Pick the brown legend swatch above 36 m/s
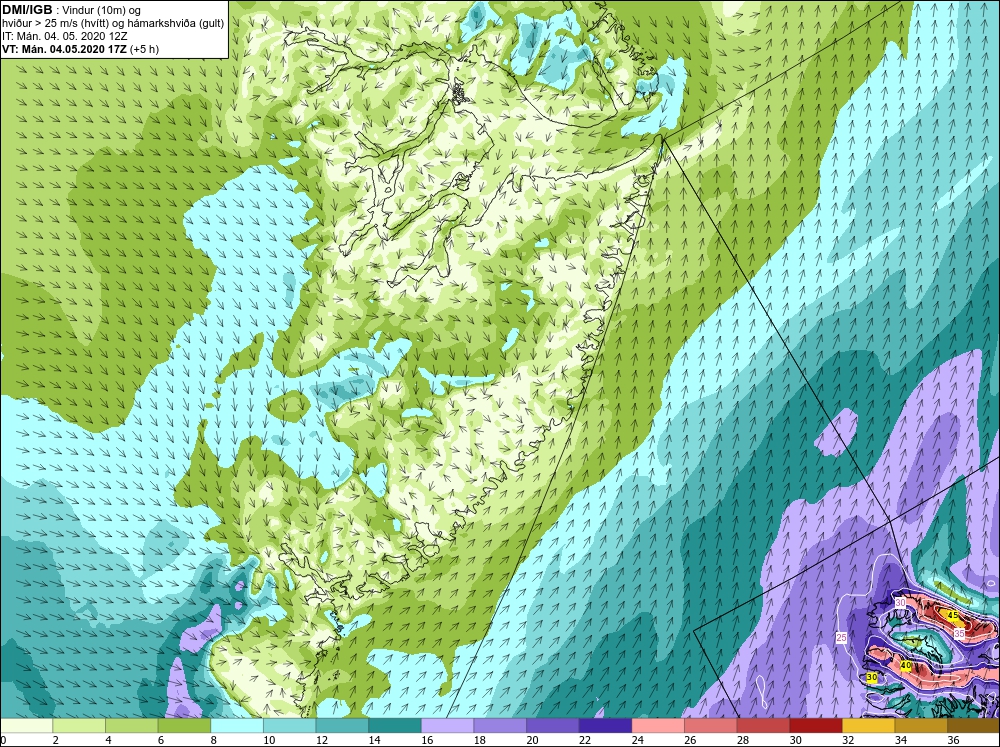 pos(973,725)
